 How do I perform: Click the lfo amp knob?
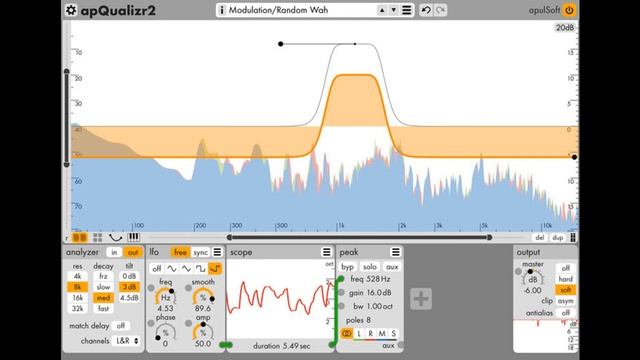coord(203,332)
